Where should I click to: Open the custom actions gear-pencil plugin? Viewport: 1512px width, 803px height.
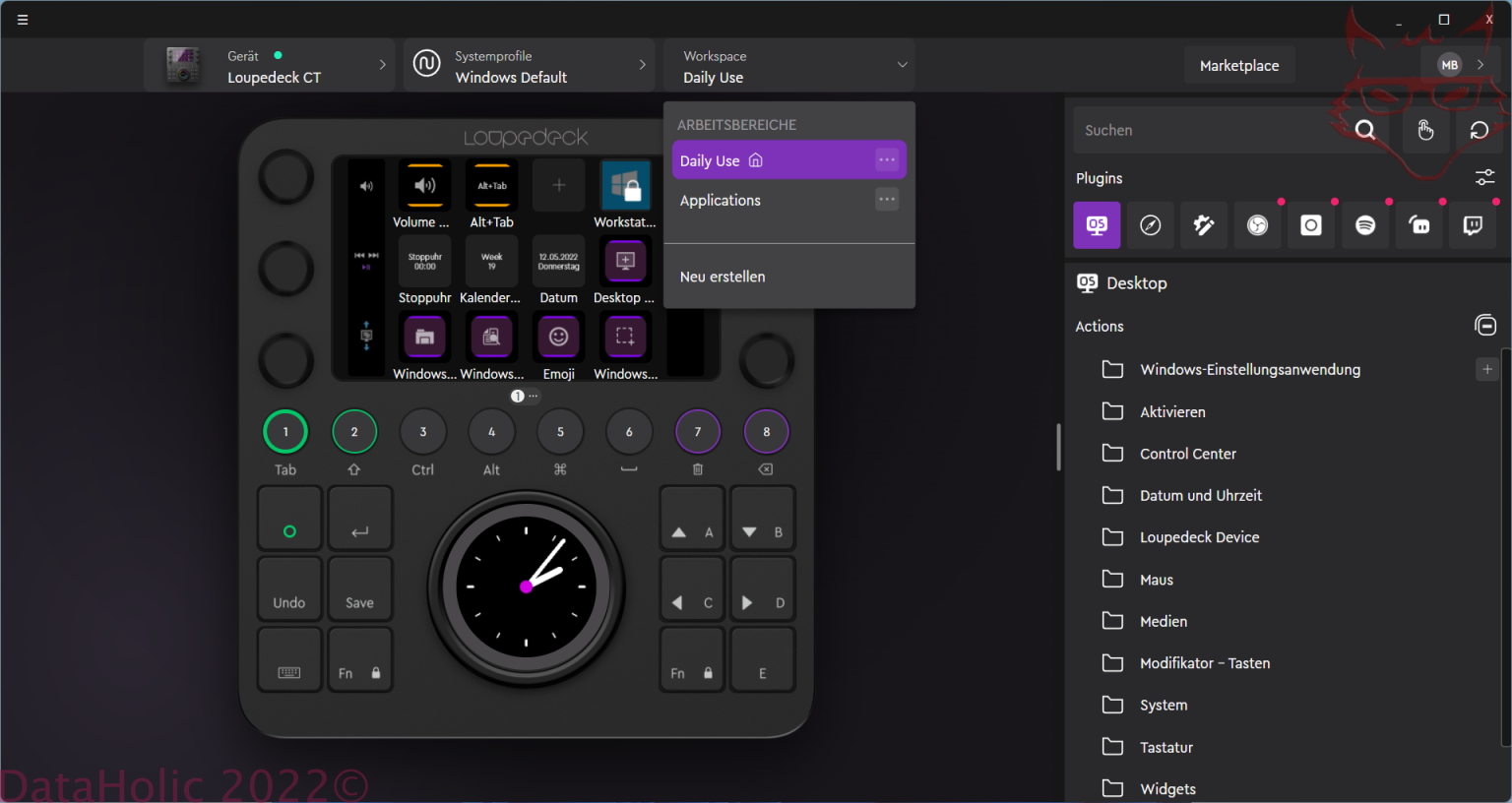click(1204, 225)
